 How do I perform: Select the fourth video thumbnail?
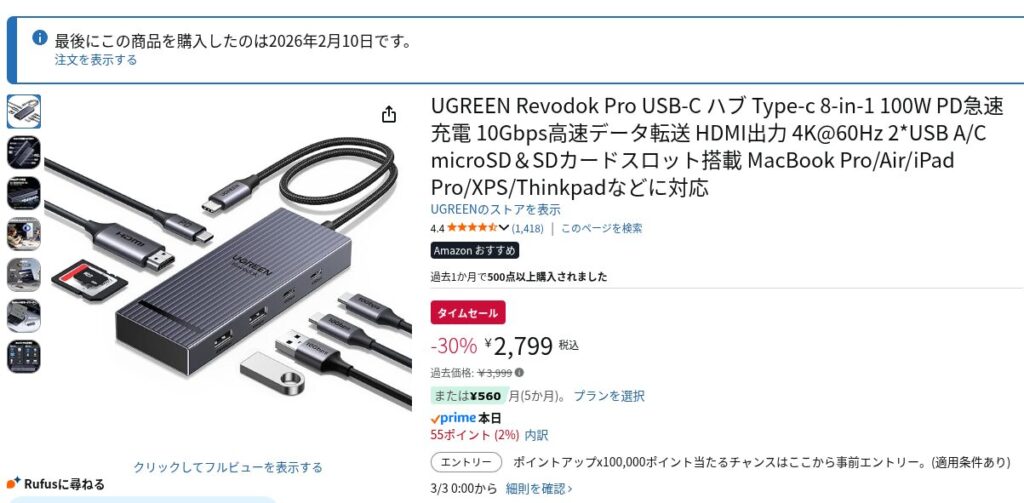pos(24,234)
